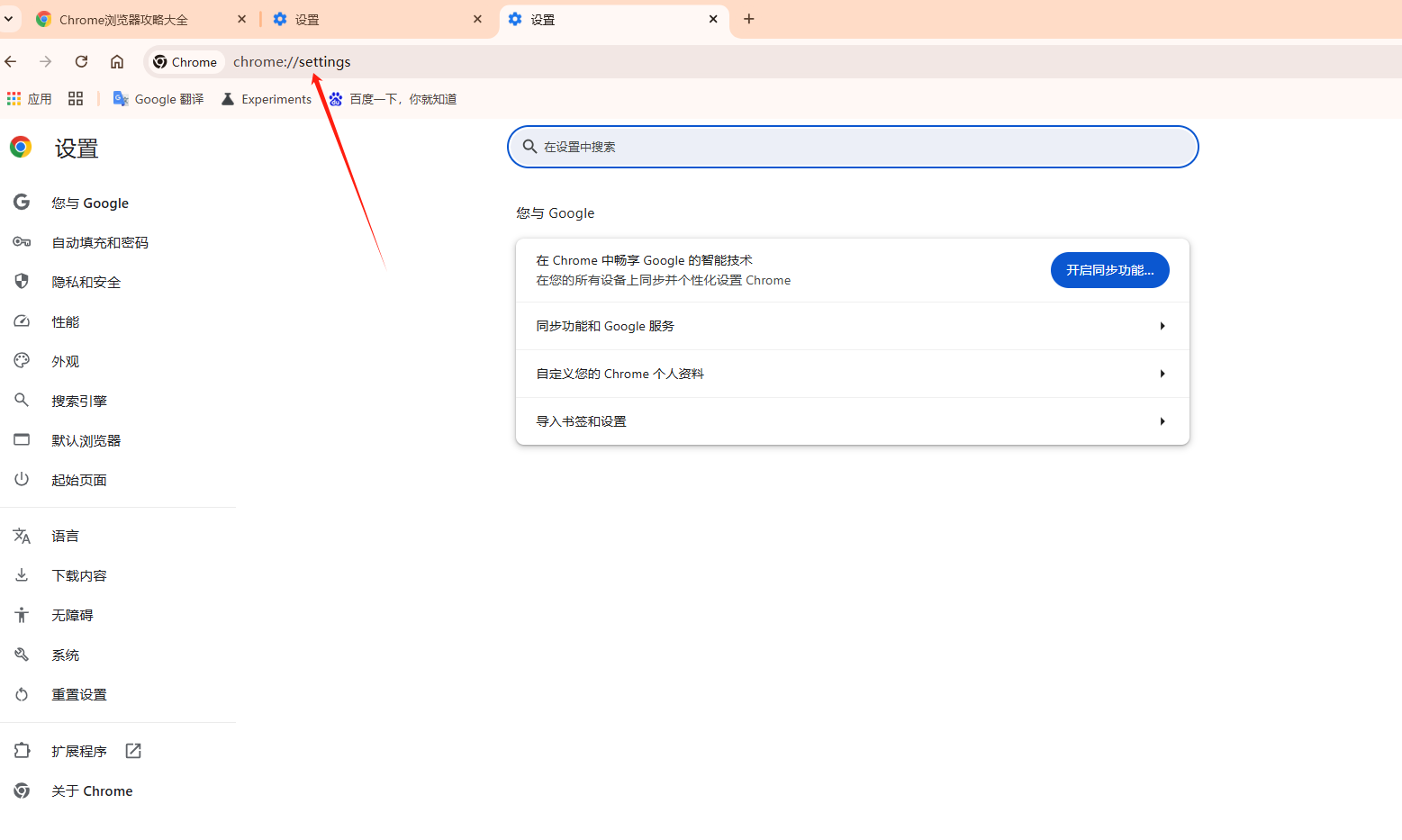Click the translate icon for 语言

tap(22, 536)
